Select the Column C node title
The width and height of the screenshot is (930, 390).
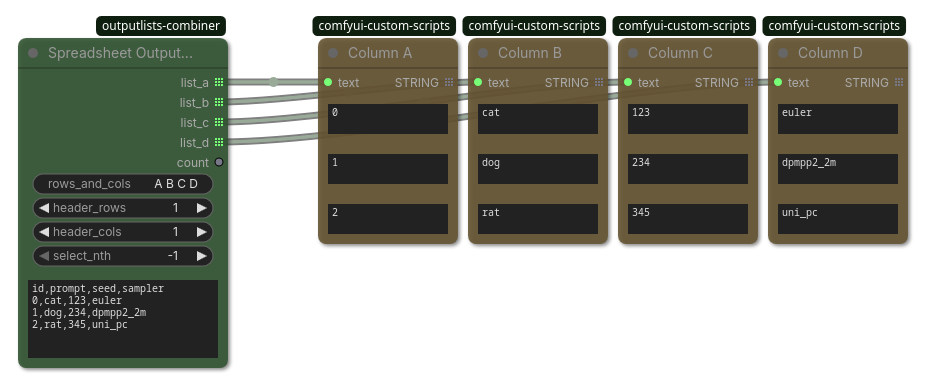[x=680, y=53]
